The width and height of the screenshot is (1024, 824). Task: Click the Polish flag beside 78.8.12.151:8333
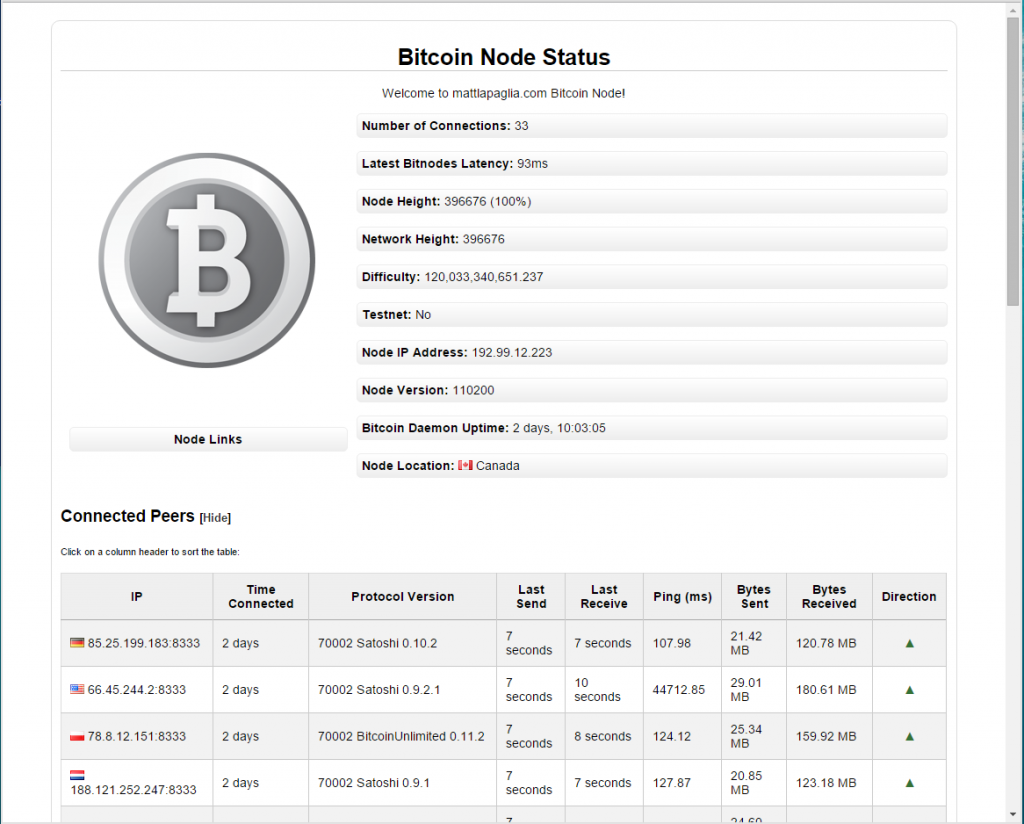[77, 736]
